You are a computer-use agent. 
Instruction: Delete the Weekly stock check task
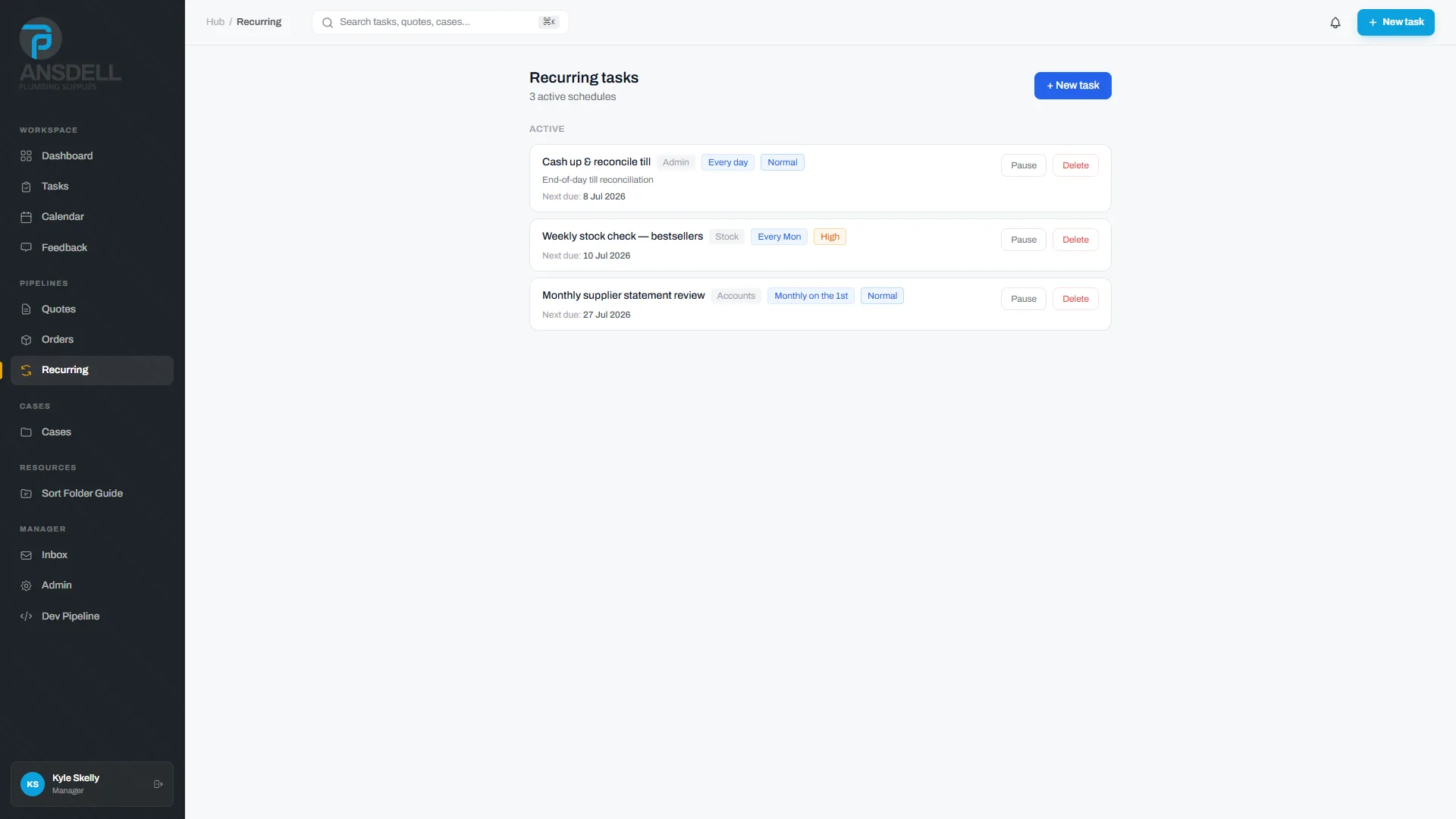click(1075, 240)
